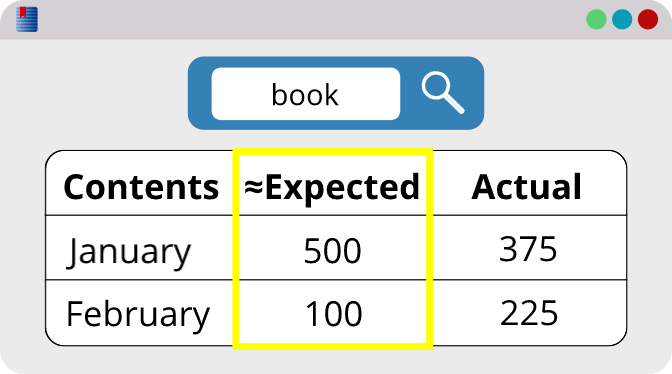Select the expected value 100 cell

pos(334,314)
